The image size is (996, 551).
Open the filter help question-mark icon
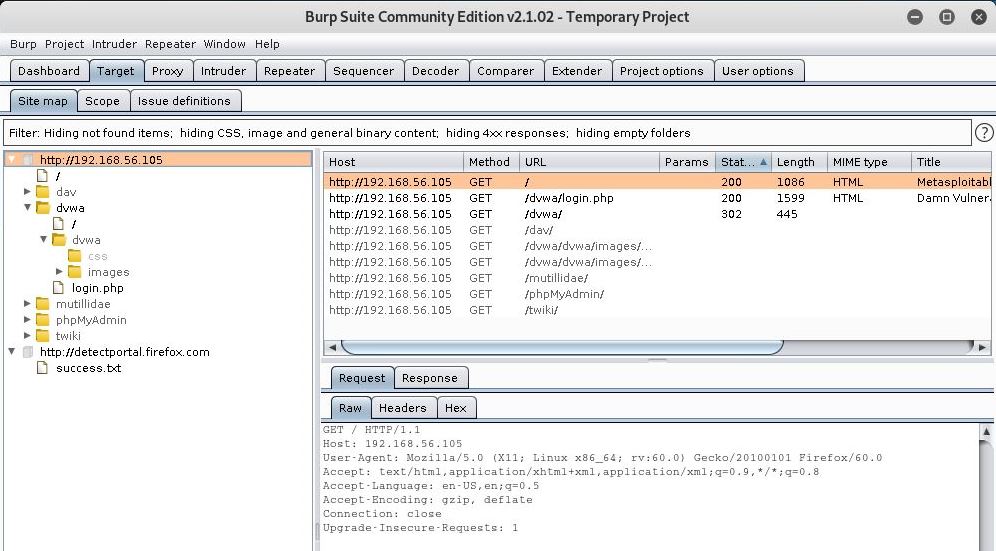coord(984,132)
